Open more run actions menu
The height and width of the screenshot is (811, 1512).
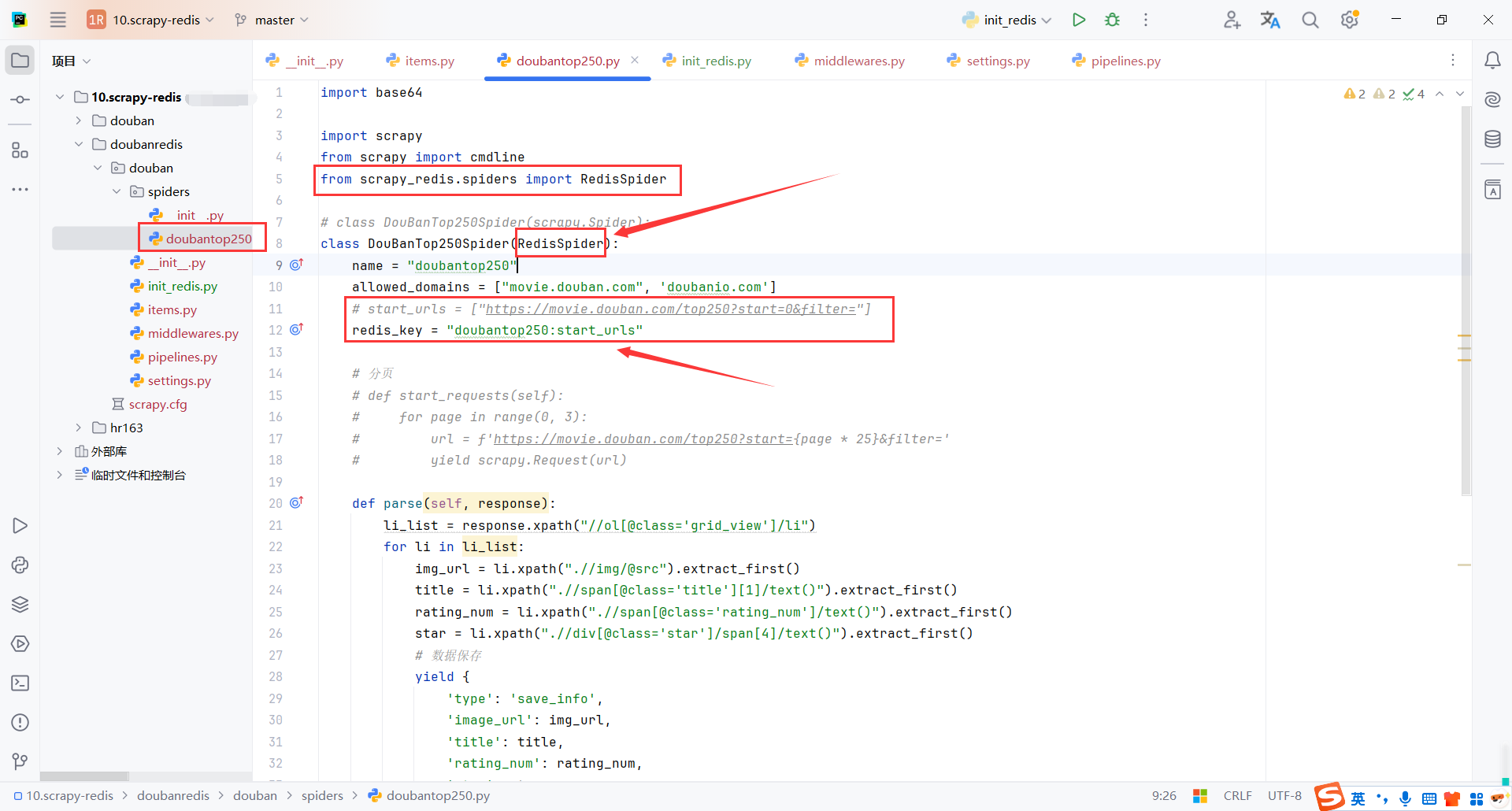[x=1146, y=20]
